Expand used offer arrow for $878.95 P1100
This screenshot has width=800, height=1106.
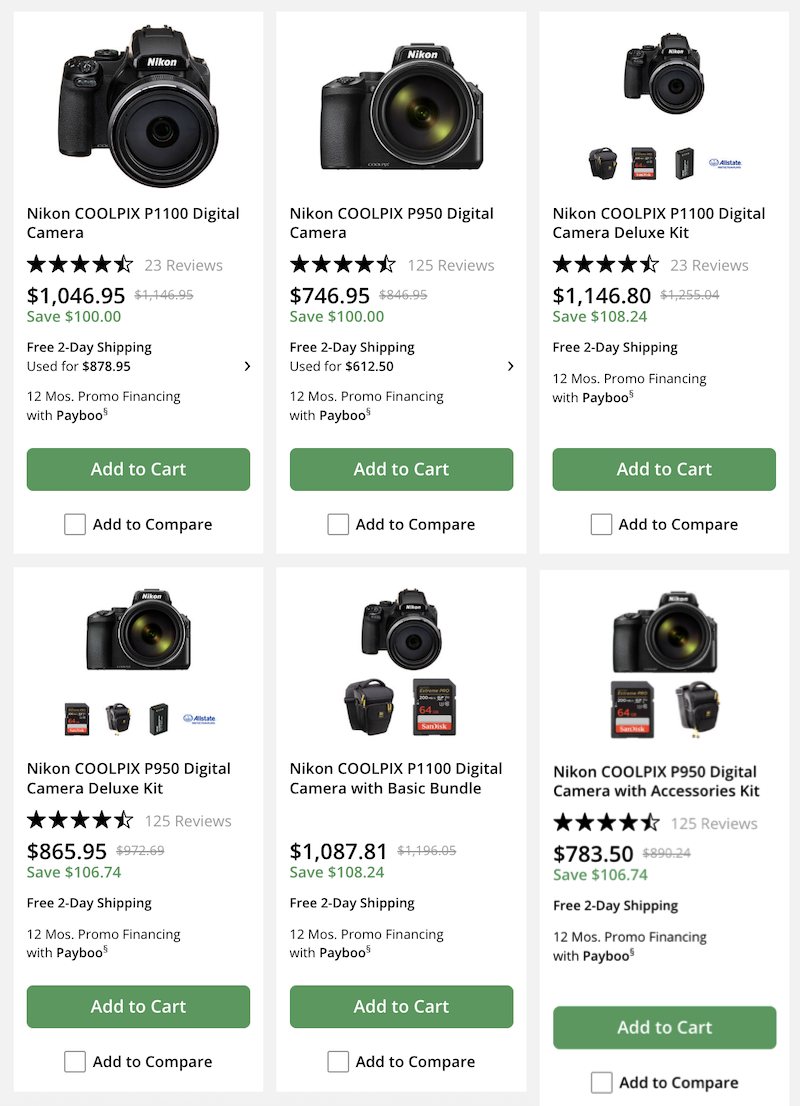[247, 366]
